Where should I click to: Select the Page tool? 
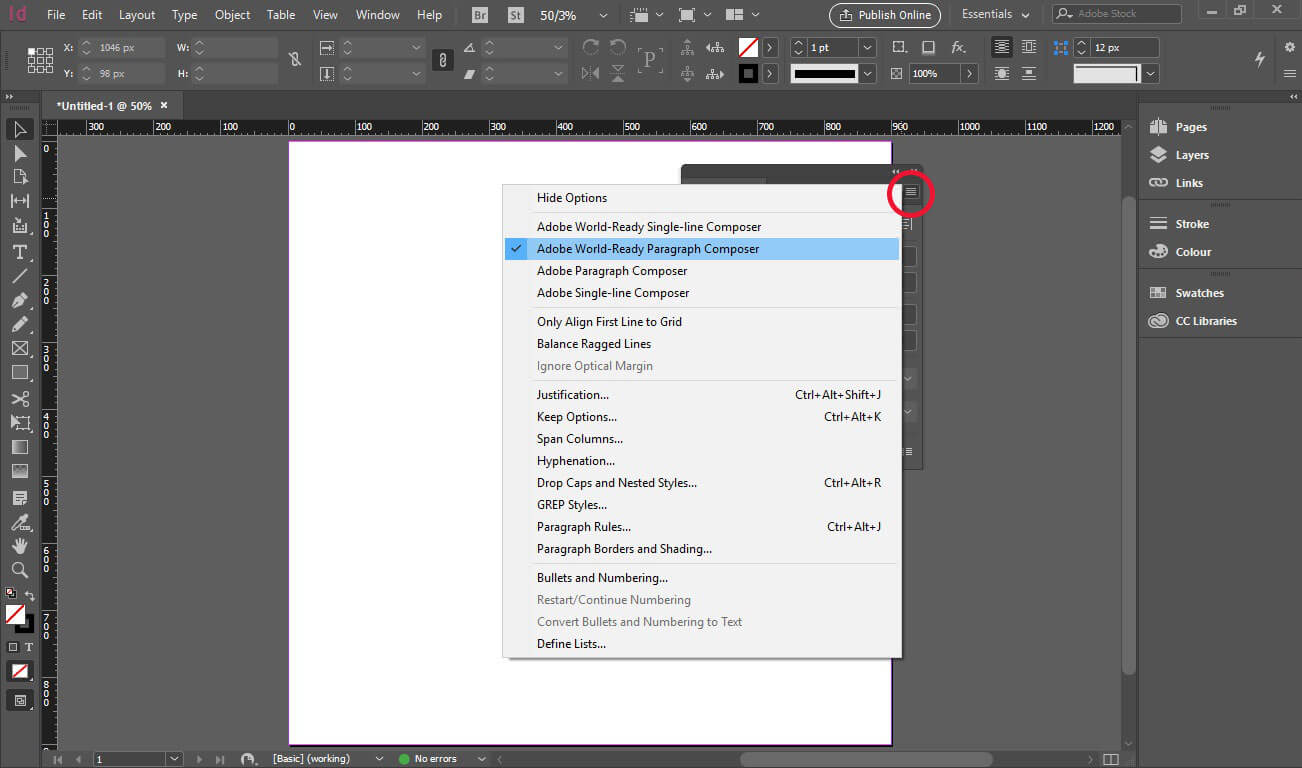click(x=20, y=177)
